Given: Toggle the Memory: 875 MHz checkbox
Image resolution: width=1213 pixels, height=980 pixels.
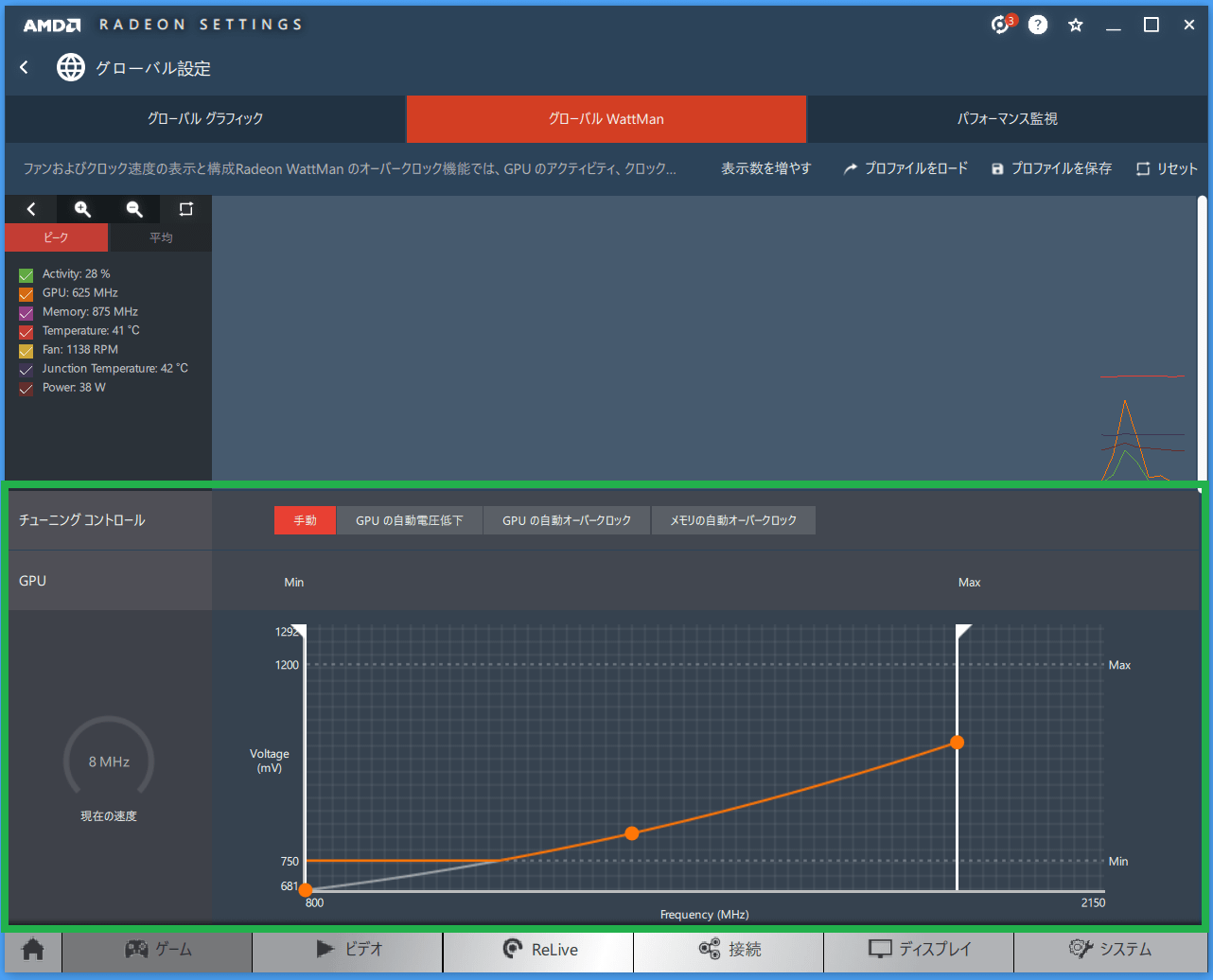Looking at the screenshot, I should tap(26, 313).
